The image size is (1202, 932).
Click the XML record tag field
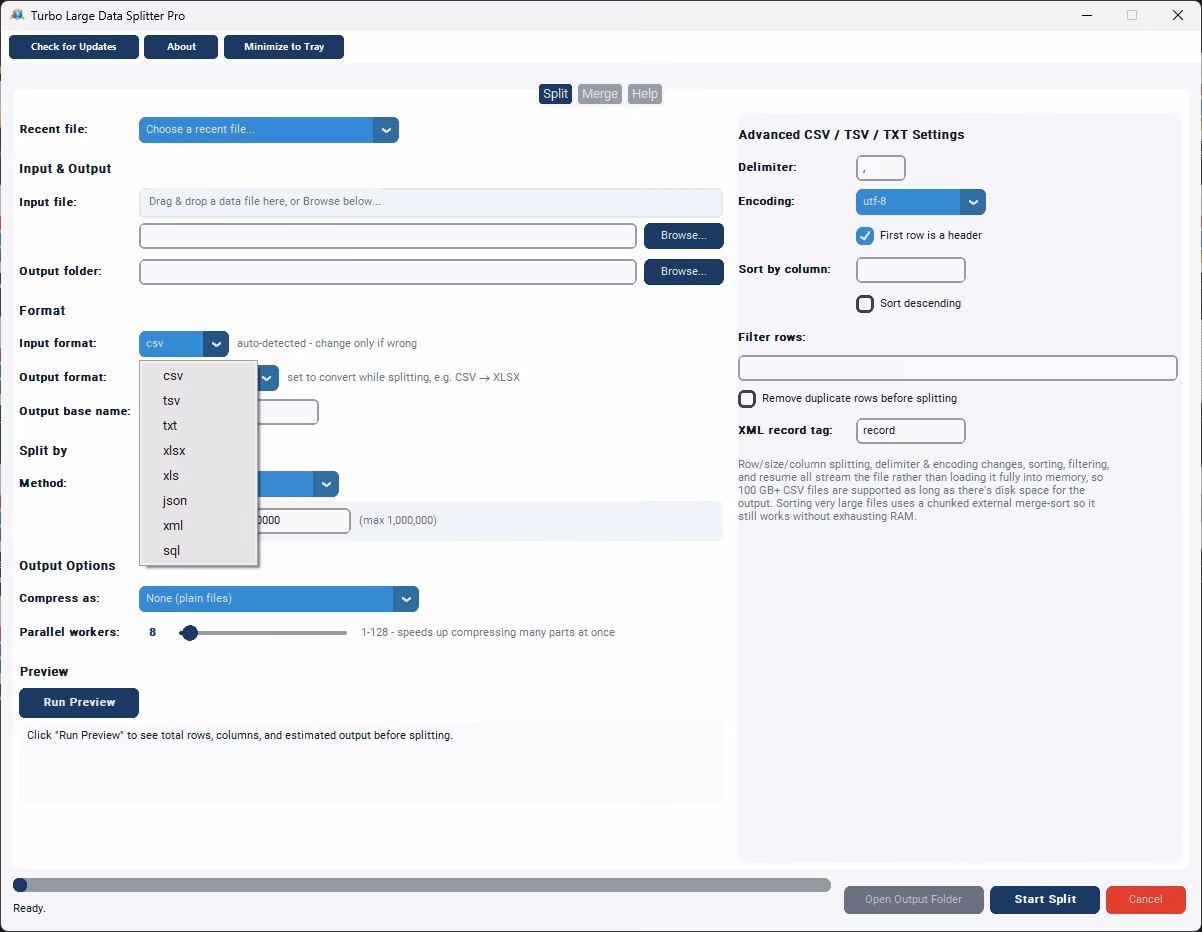911,431
